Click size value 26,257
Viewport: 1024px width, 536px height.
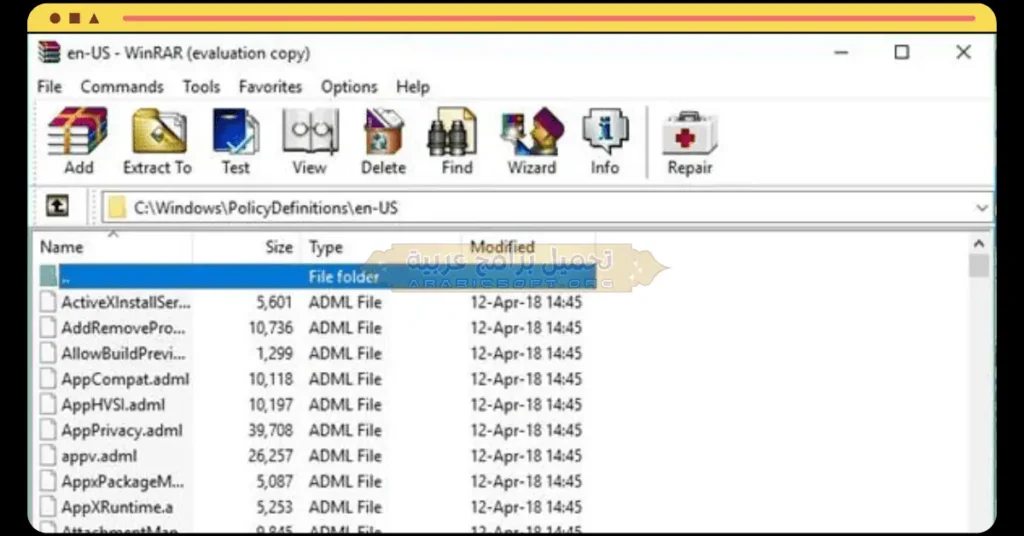click(271, 456)
